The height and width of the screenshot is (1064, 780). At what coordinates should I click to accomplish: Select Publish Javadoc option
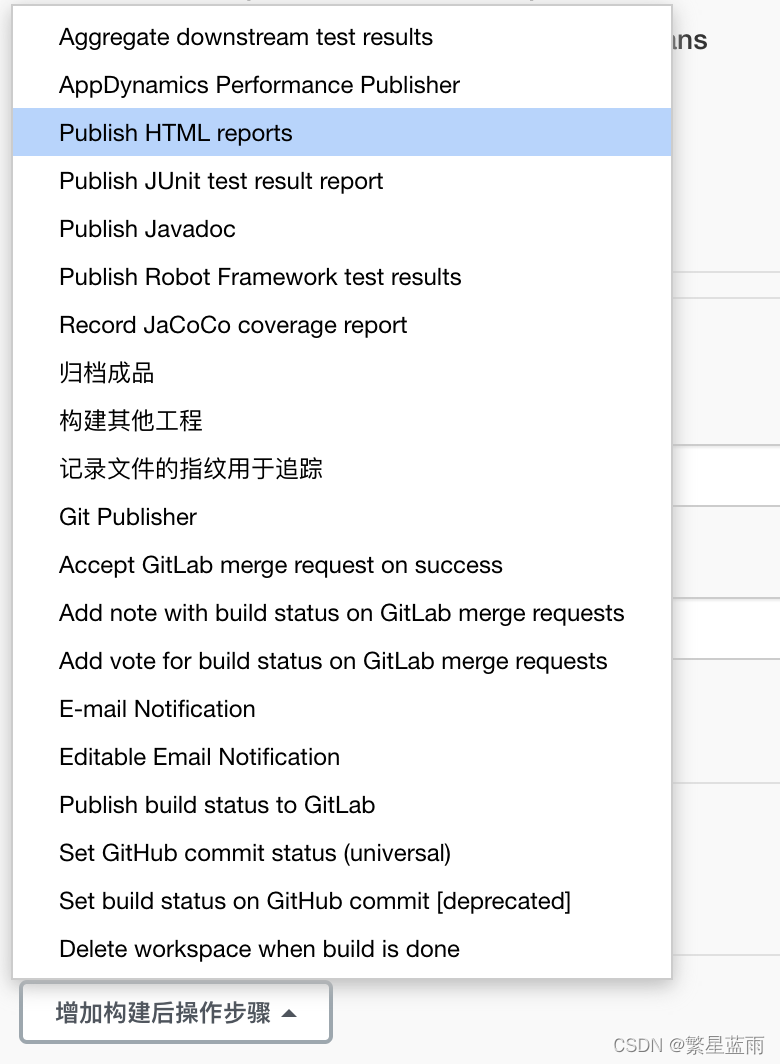(x=341, y=229)
